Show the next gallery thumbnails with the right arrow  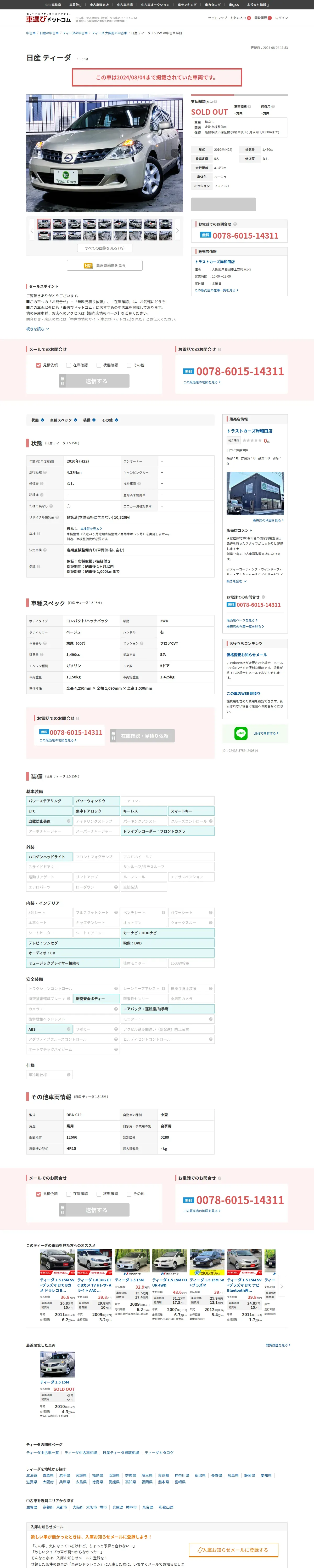(177, 231)
